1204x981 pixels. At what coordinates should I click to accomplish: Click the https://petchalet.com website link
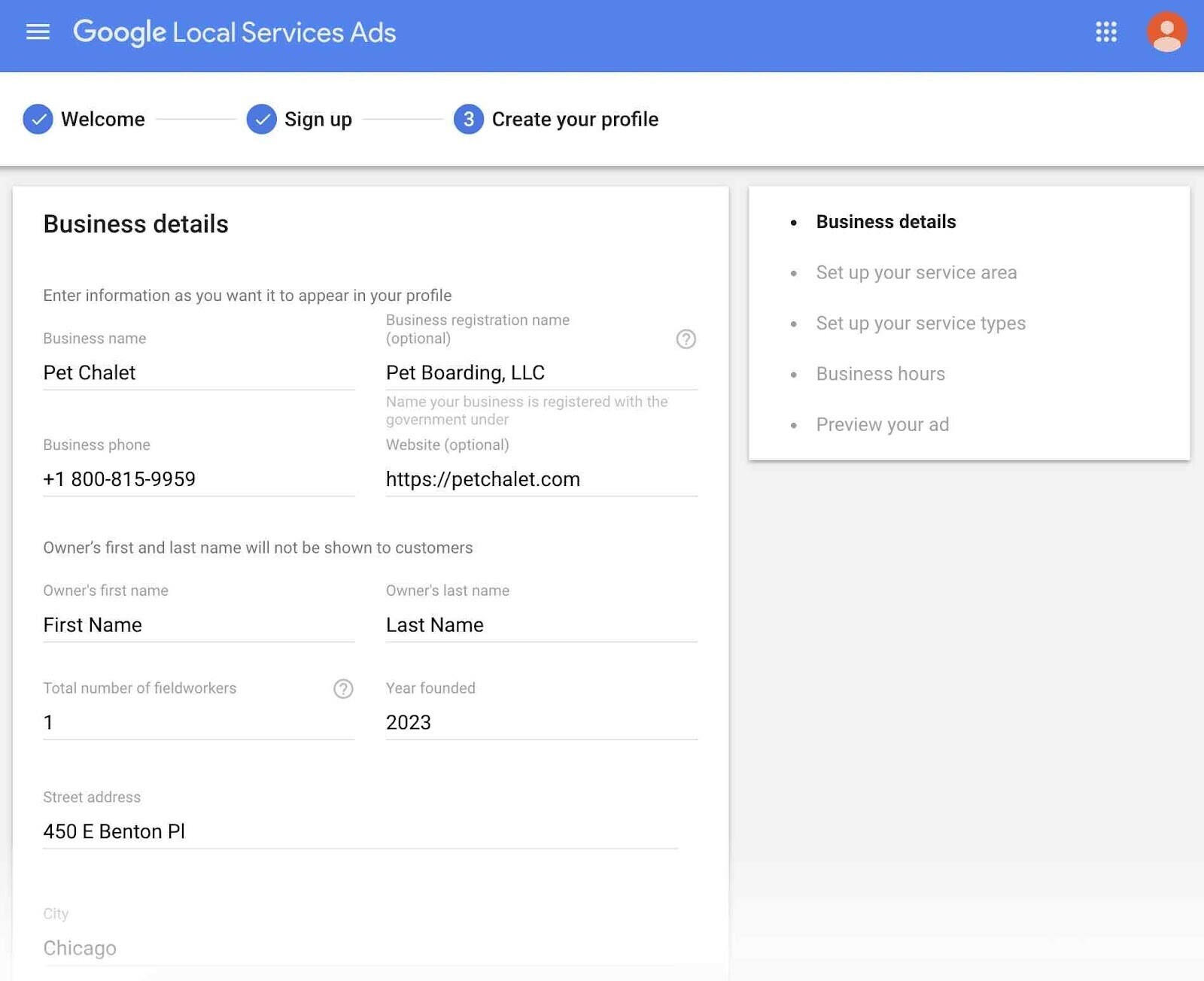click(x=482, y=479)
